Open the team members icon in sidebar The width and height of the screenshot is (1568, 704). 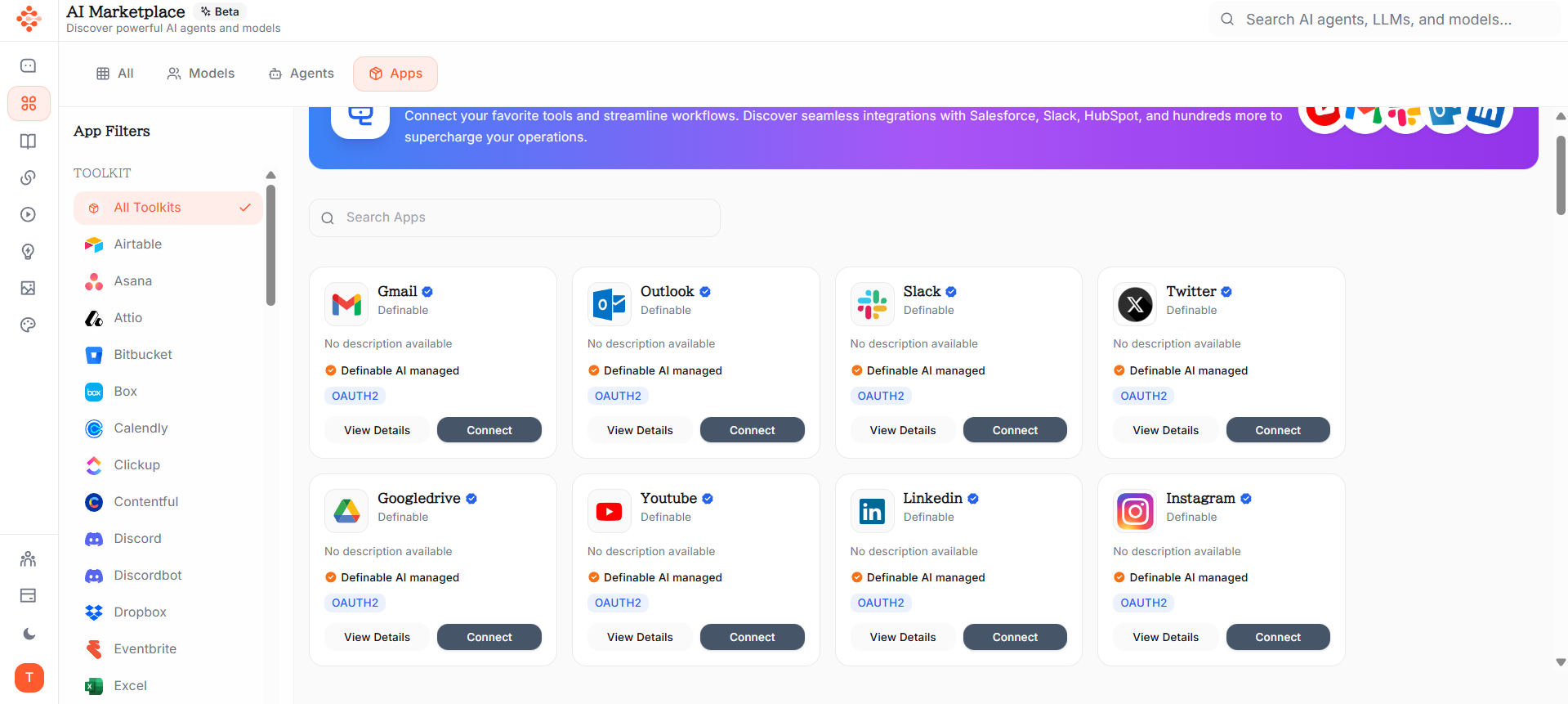(x=29, y=559)
